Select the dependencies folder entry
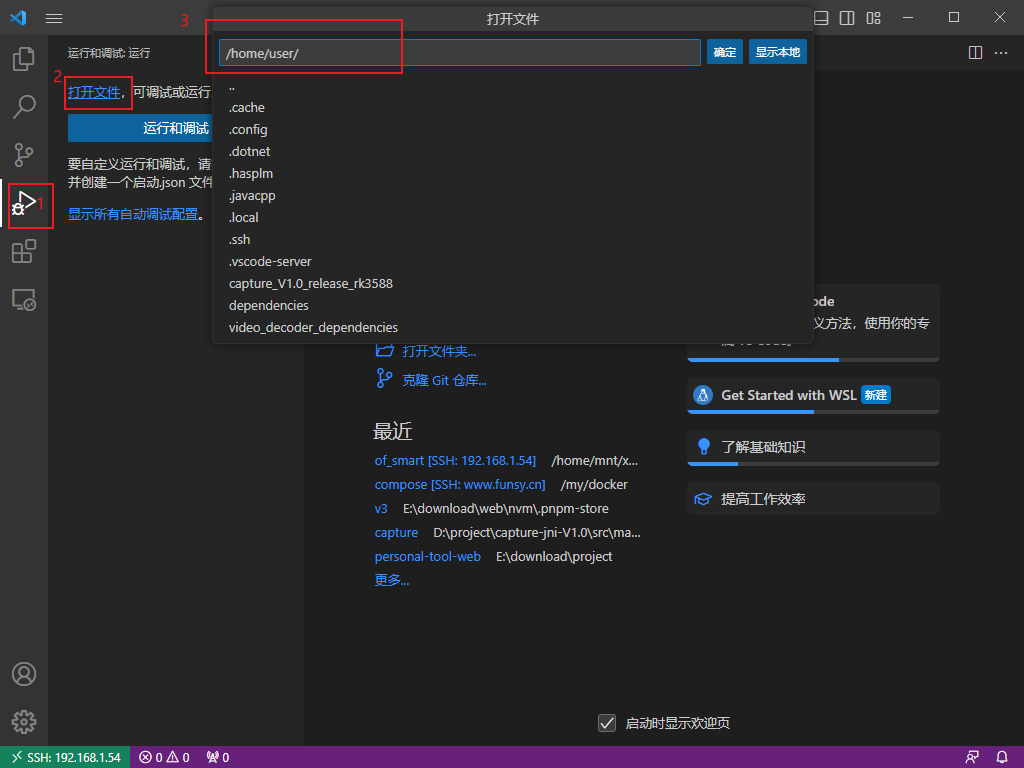Image resolution: width=1024 pixels, height=768 pixels. tap(513, 306)
